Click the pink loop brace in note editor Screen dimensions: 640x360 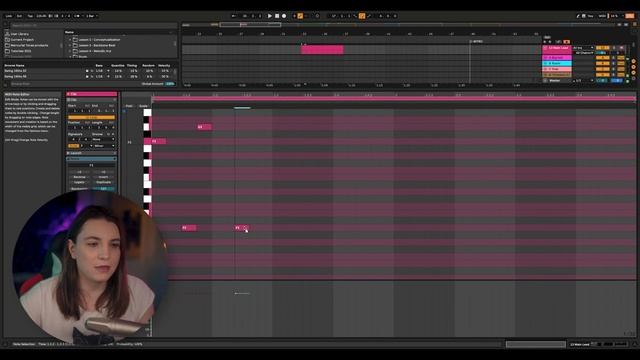(x=393, y=98)
